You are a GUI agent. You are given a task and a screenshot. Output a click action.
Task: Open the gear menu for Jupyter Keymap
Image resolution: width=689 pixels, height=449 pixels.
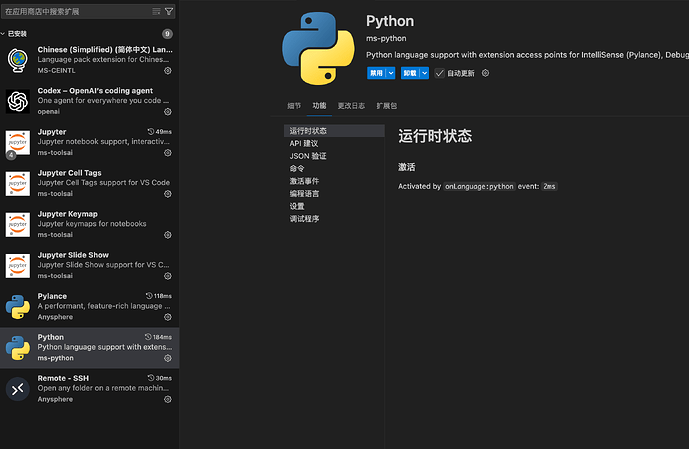(x=167, y=235)
